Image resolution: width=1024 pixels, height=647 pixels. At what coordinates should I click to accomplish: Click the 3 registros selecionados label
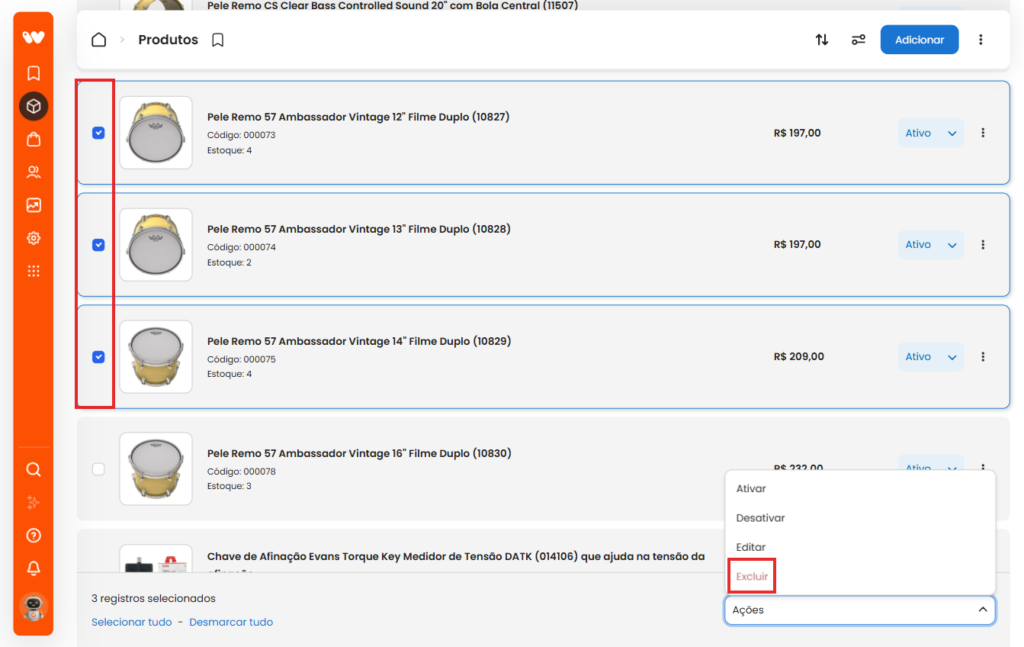(153, 598)
